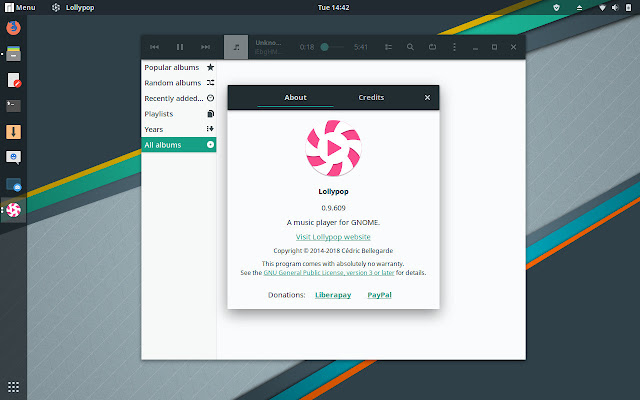
Task: Open the eject removable-drive tray icon
Action: click(579, 7)
